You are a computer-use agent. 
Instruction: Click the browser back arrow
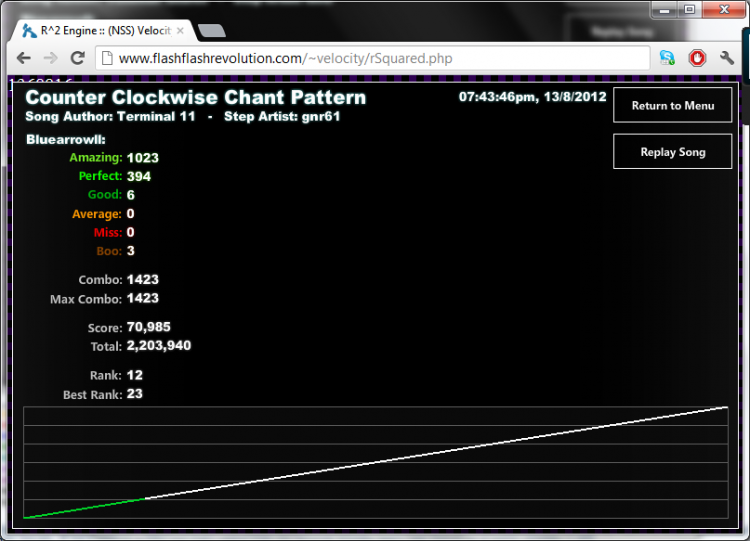click(23, 58)
